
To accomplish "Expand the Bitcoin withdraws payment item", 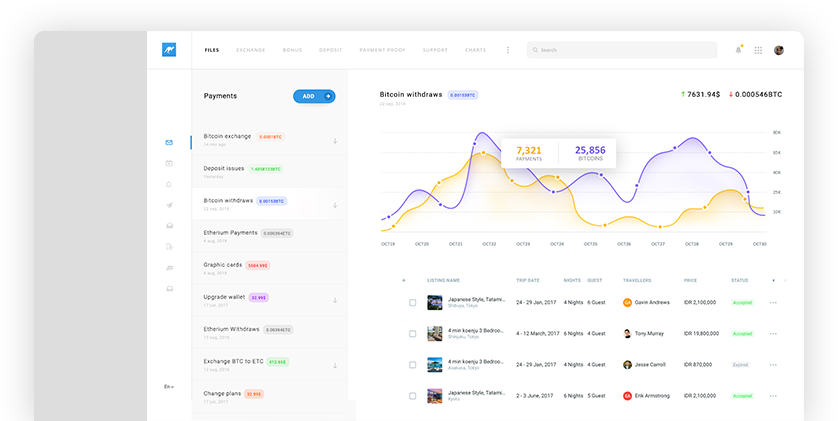I will [335, 205].
